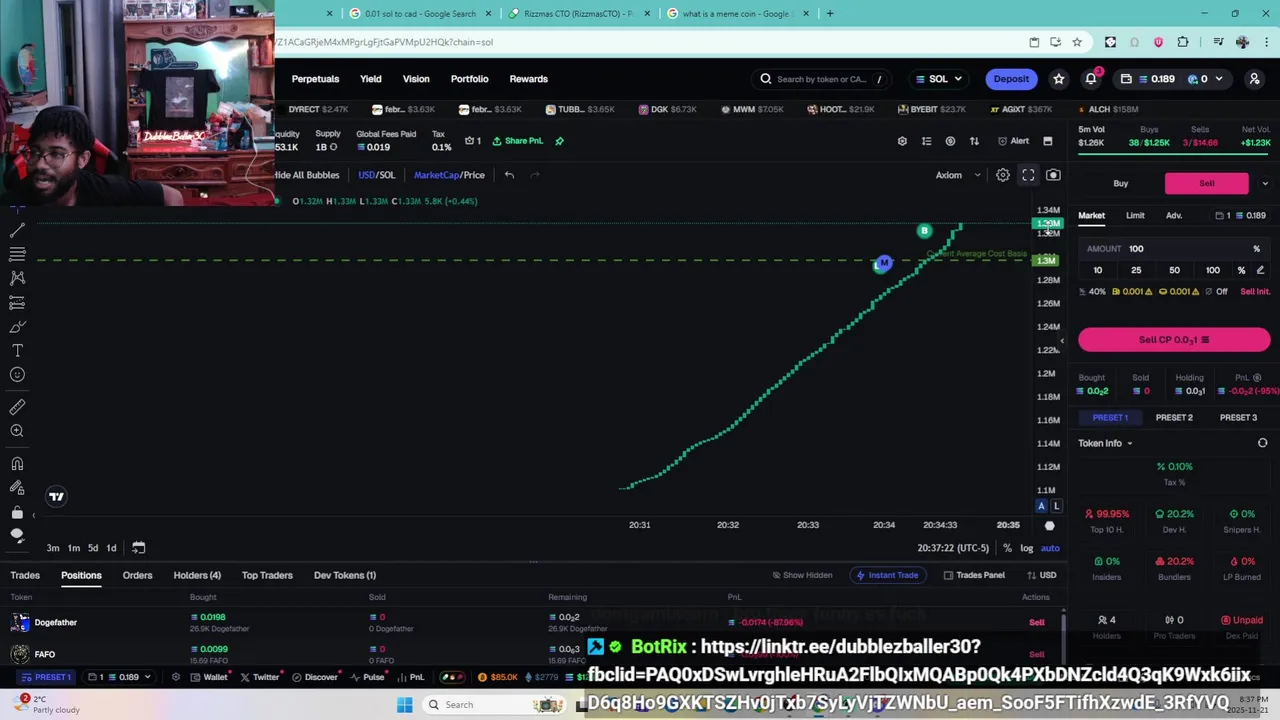The width and height of the screenshot is (1280, 720).
Task: Open the user account icon
Action: point(1255,79)
